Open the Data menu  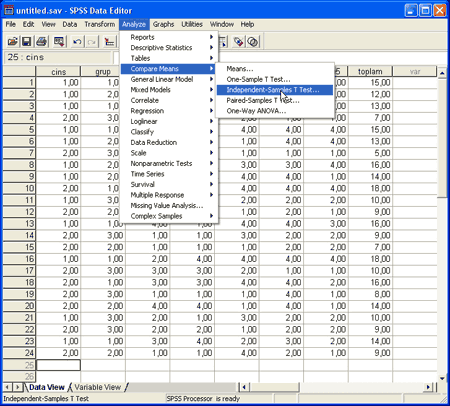point(70,24)
